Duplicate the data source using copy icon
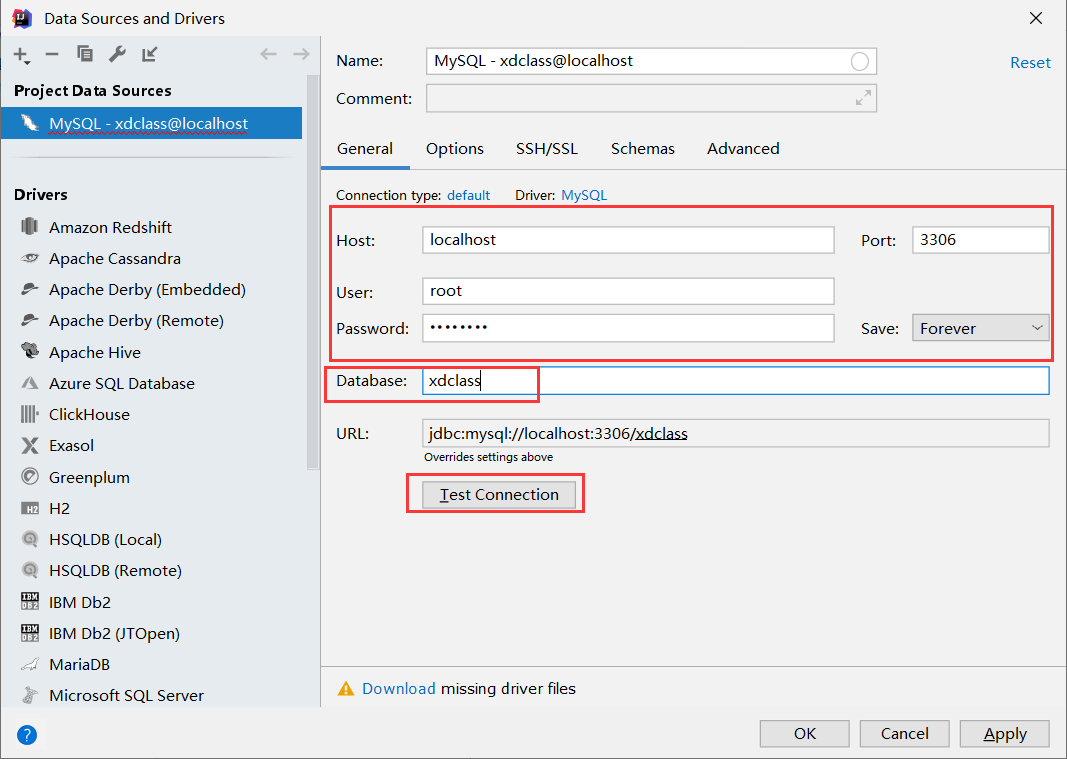The width and height of the screenshot is (1067, 759). pos(84,54)
